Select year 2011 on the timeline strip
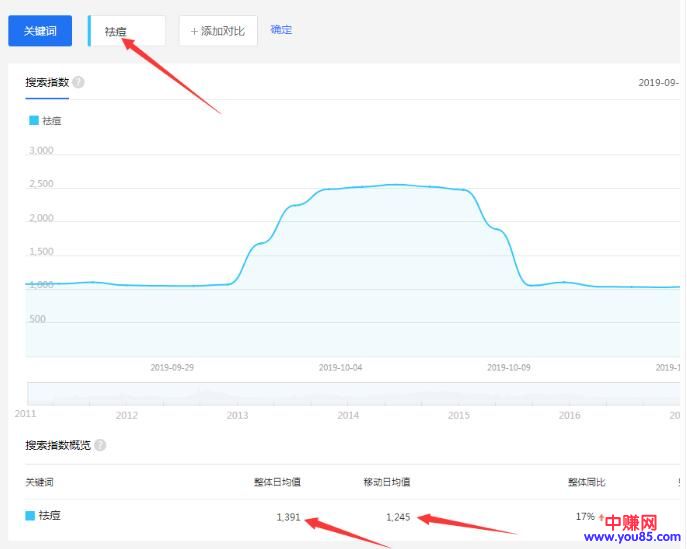Viewport: 687px width, 549px height. point(27,412)
